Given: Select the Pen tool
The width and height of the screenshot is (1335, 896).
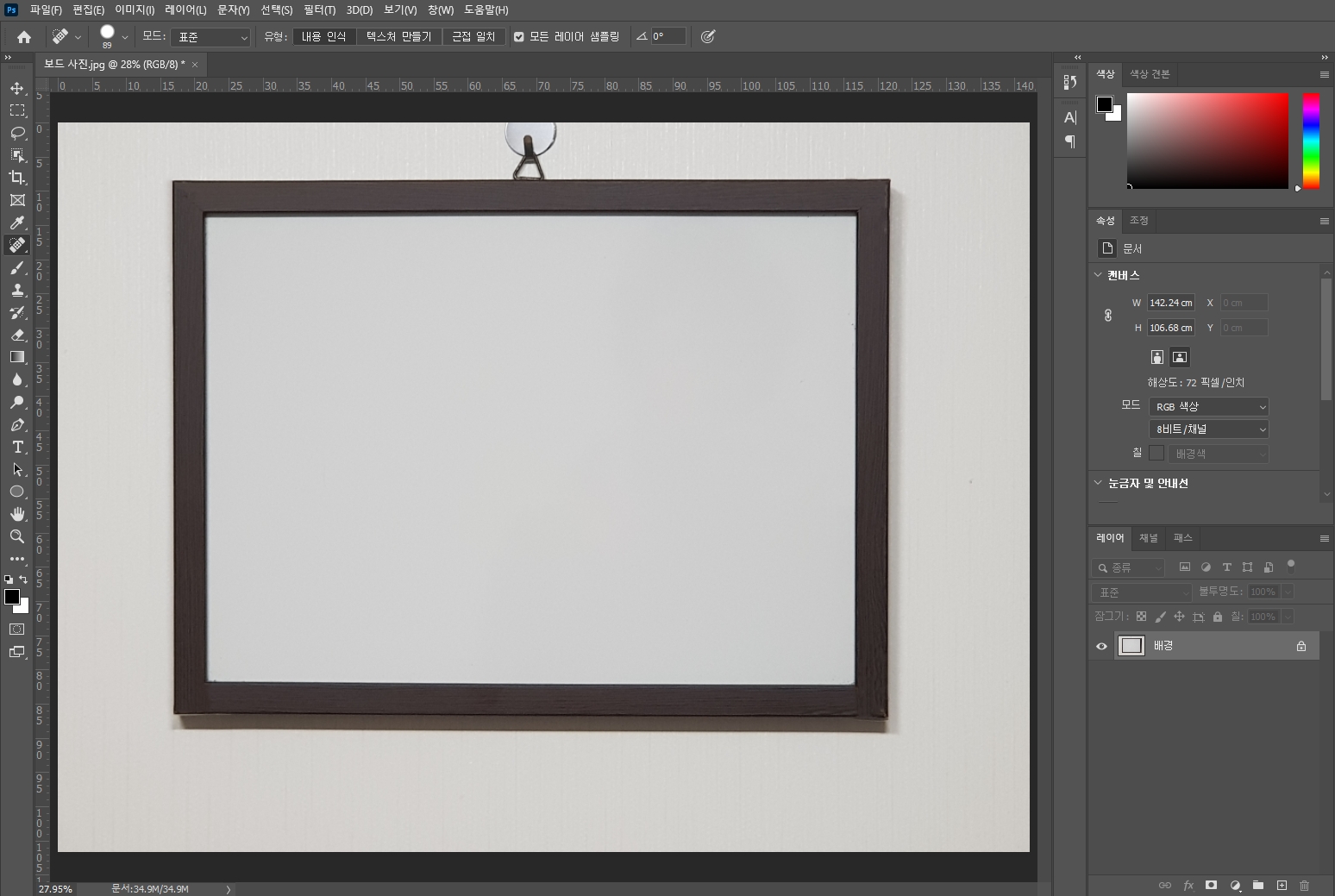Looking at the screenshot, I should [x=17, y=424].
